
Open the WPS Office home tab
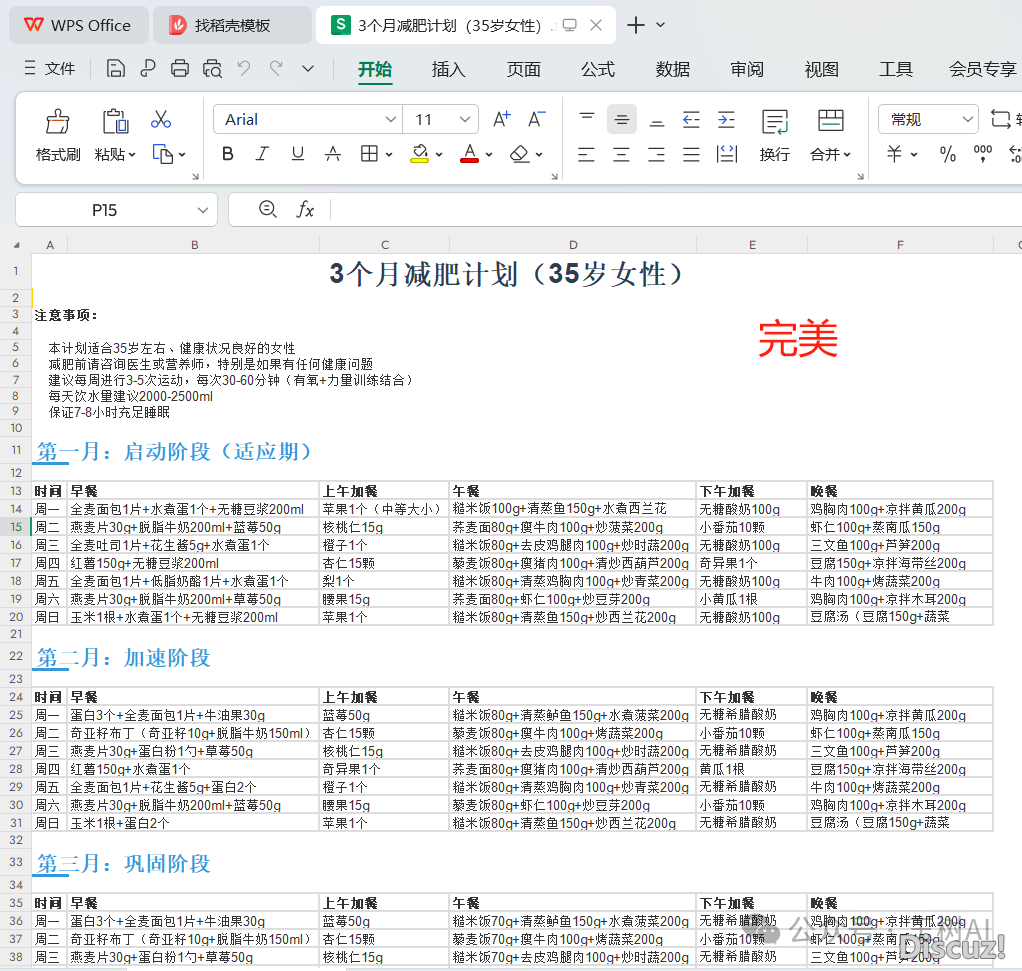(x=79, y=25)
